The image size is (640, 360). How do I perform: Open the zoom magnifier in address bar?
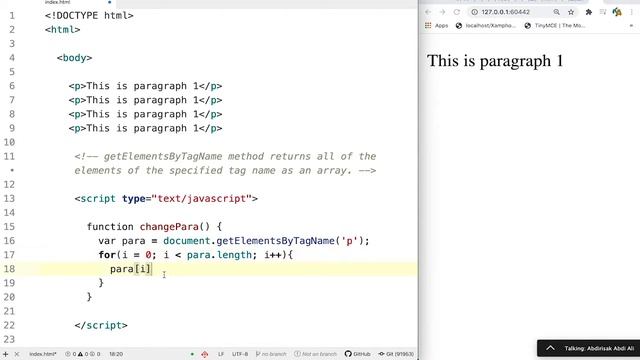(x=556, y=12)
